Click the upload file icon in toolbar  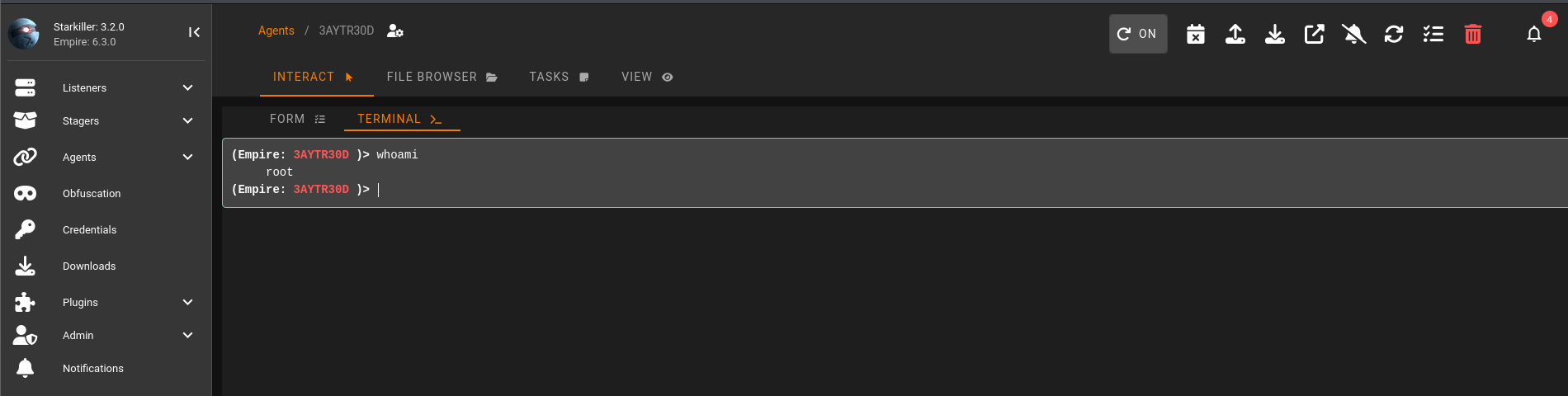(x=1235, y=34)
